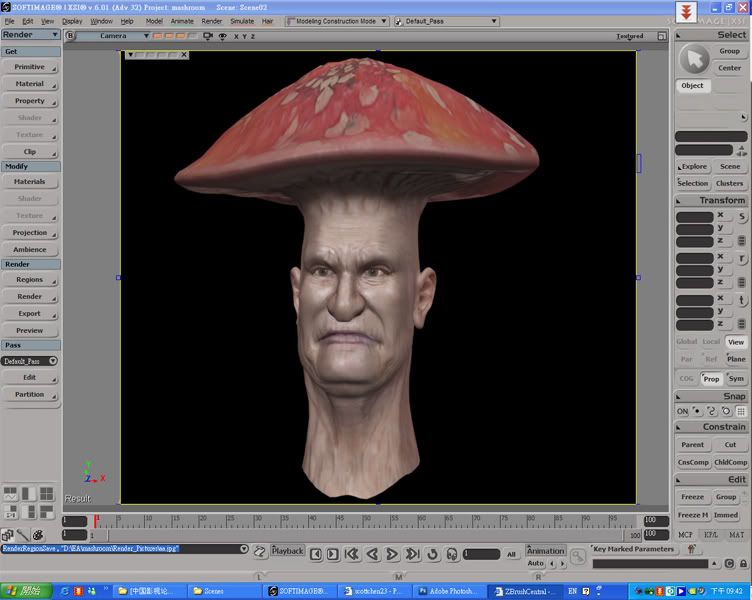This screenshot has height=600, width=752.
Task: Click the Parent constrain button
Action: click(693, 445)
